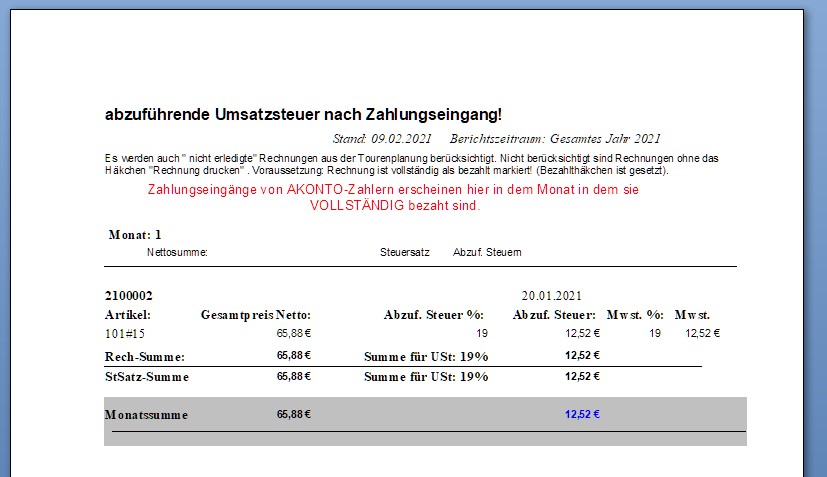The width and height of the screenshot is (827, 477).
Task: Click the Rech-Summe row label
Action: 145,356
